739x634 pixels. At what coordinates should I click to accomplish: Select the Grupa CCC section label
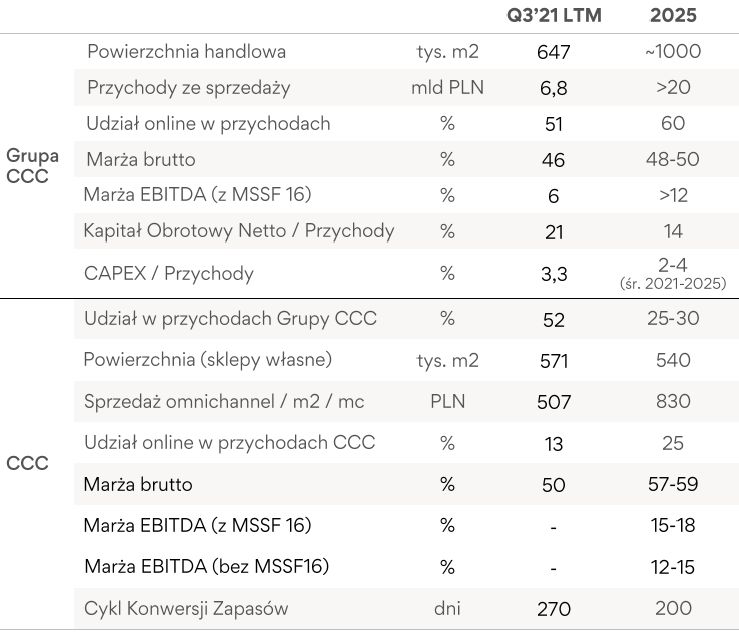[x=32, y=166]
